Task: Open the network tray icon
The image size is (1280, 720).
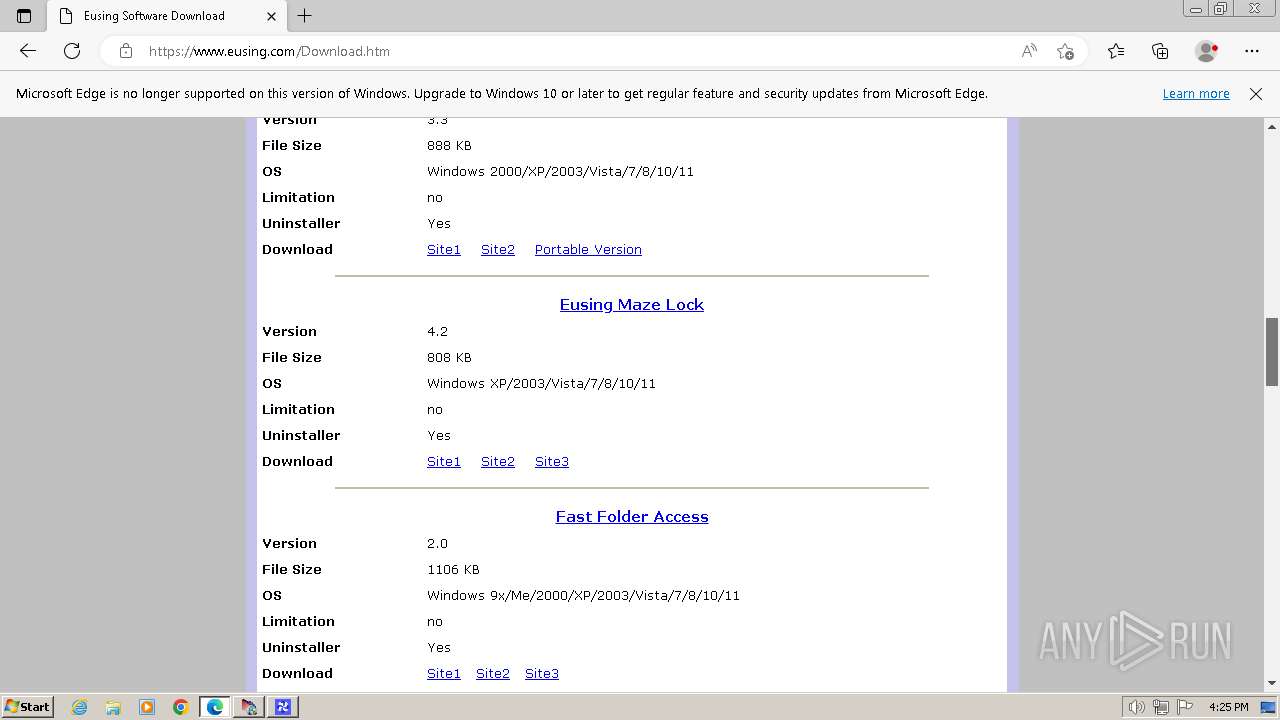Action: [x=1161, y=707]
